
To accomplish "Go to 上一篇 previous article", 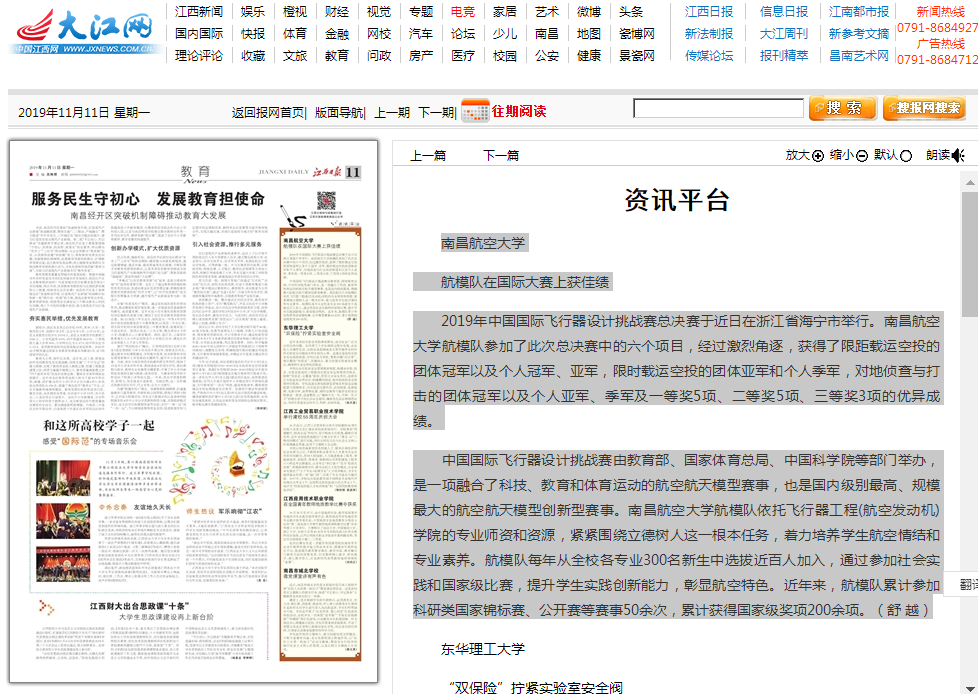I will tap(428, 155).
